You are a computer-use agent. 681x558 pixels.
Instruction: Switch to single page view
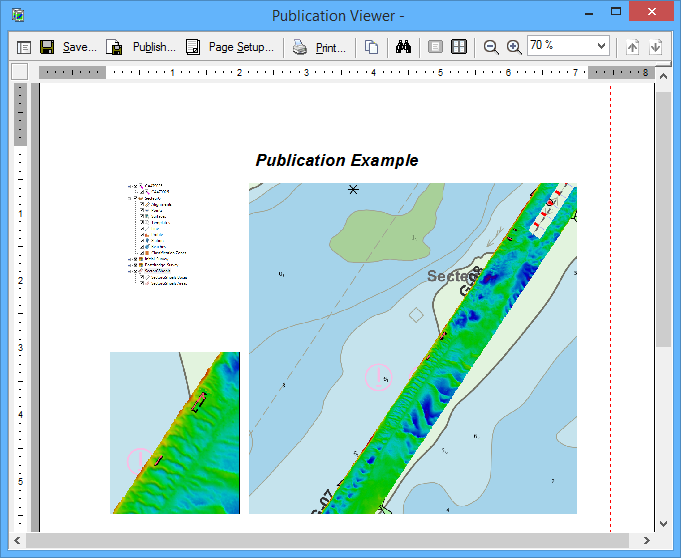(x=435, y=47)
